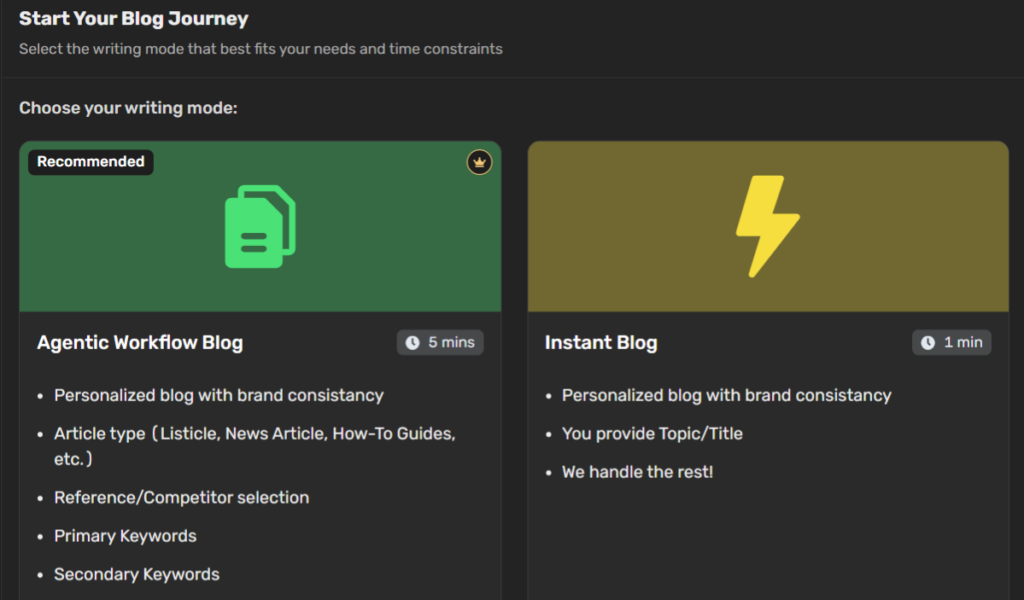
Task: Click the clock icon in the 1 min badge
Action: pos(928,342)
